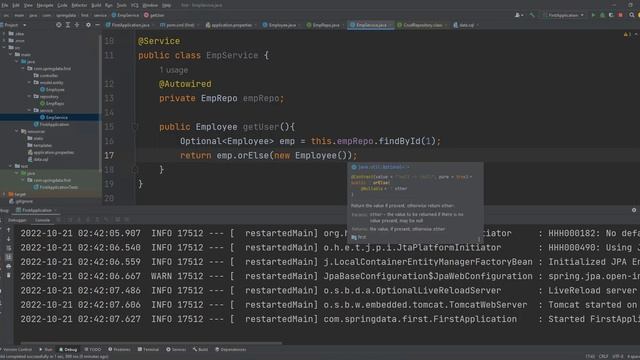The height and width of the screenshot is (360, 640).
Task: Expand the target folder in tree
Action: [x=4, y=194]
